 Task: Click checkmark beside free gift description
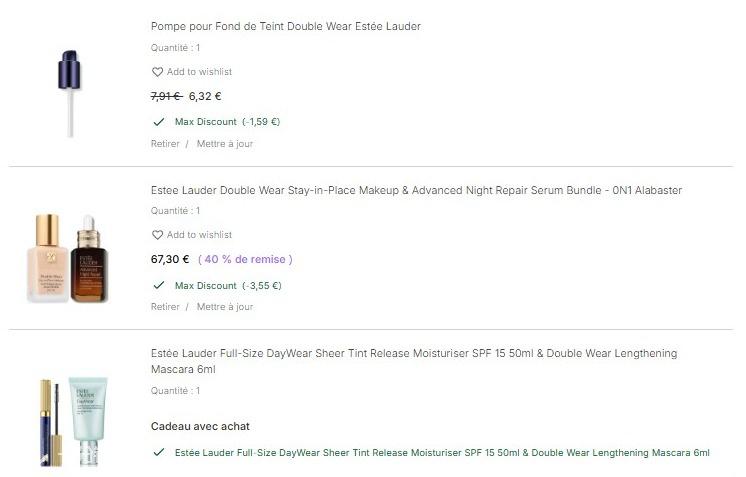pos(158,453)
